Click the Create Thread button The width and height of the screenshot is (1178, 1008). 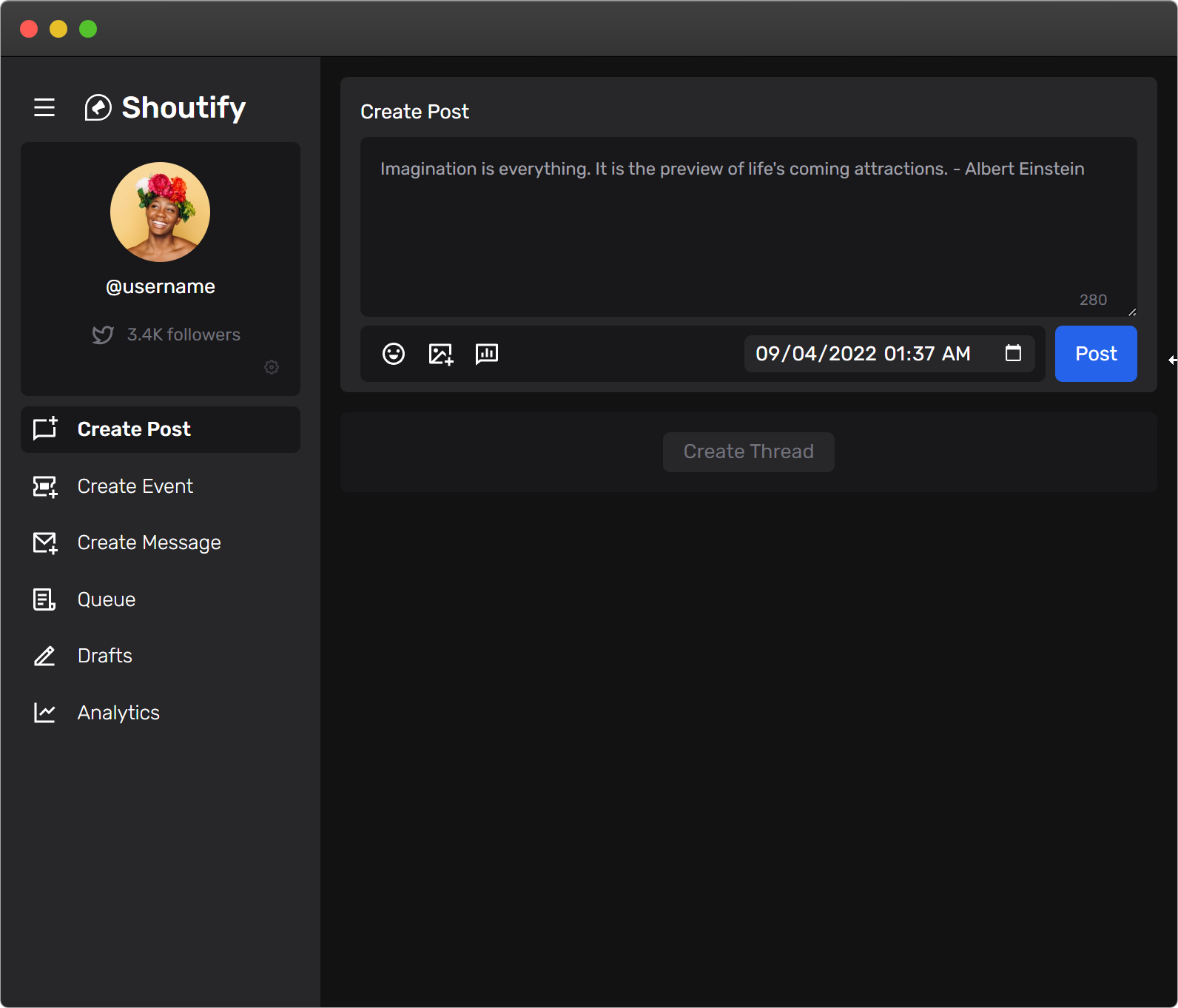(749, 452)
